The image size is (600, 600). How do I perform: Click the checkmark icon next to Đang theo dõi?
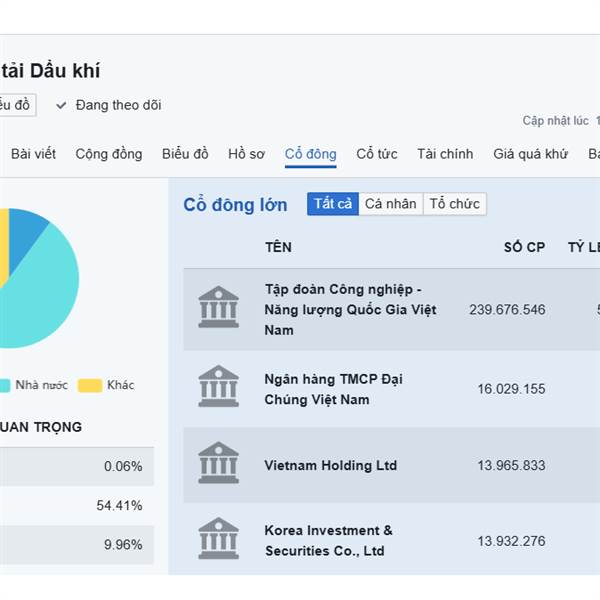point(61,105)
